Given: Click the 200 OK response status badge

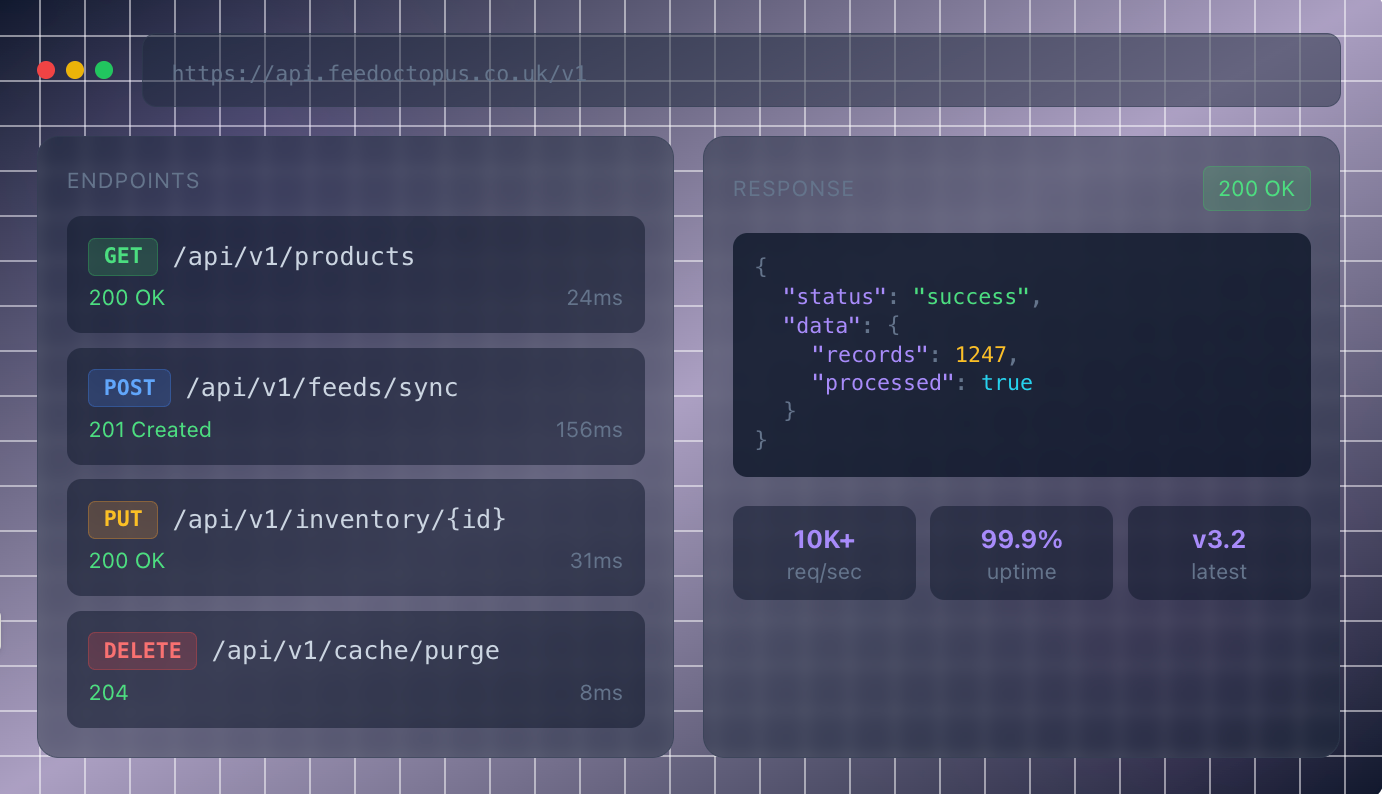Looking at the screenshot, I should point(1256,188).
